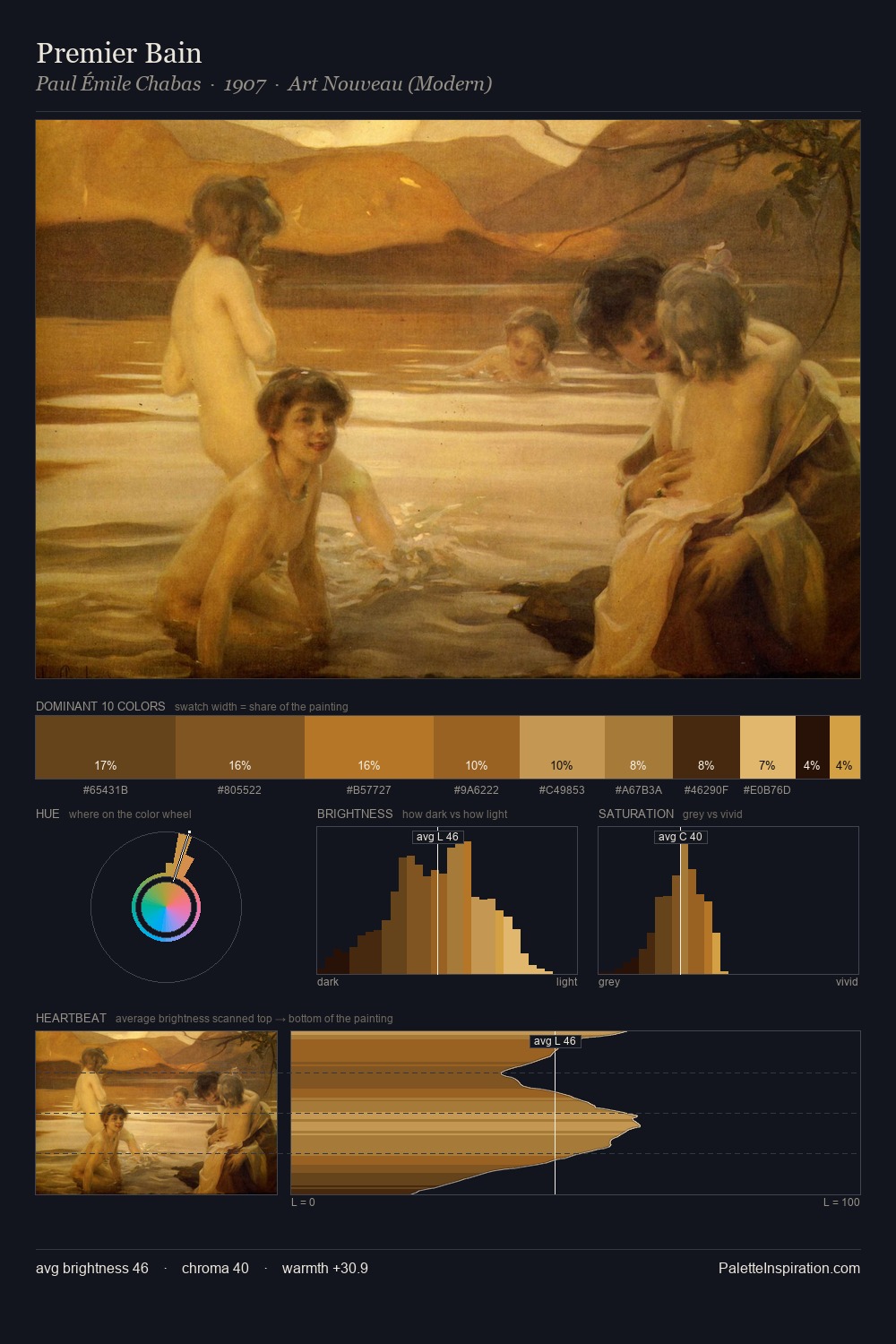
Task: Click the hex label #805522
Action: click(x=240, y=790)
